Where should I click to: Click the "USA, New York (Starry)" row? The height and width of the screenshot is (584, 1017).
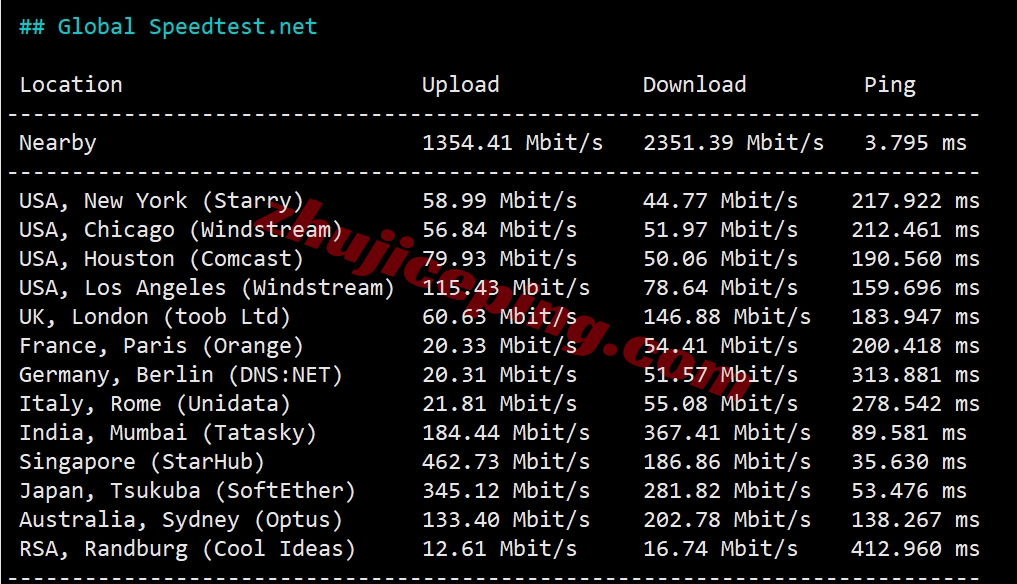point(161,201)
